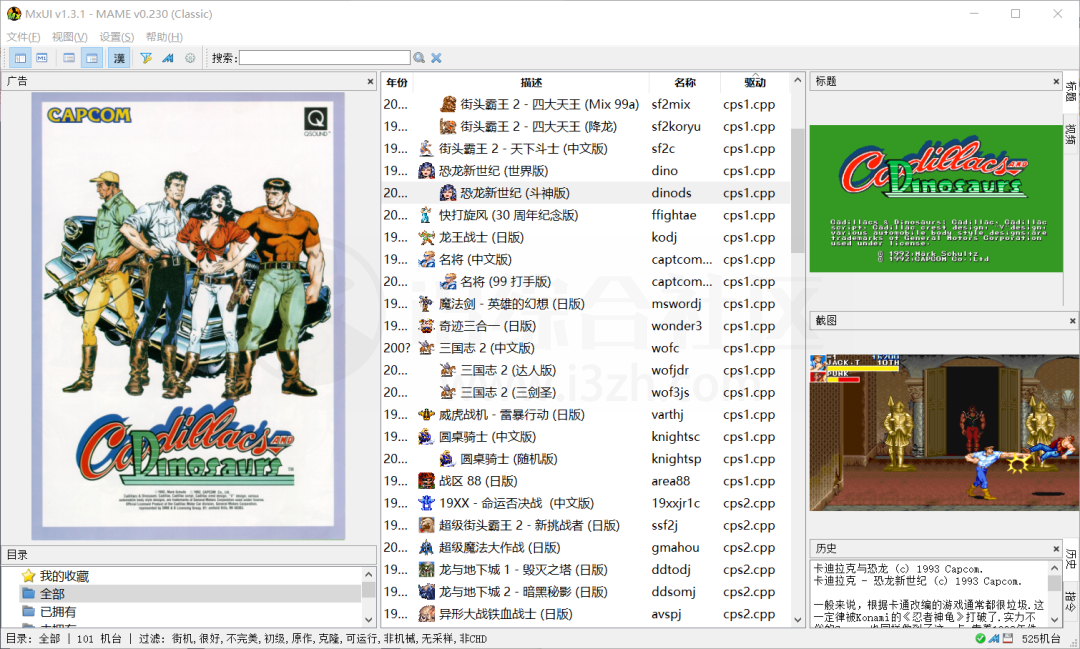Clear search with the blue X icon
The height and width of the screenshot is (649, 1080).
click(x=436, y=58)
